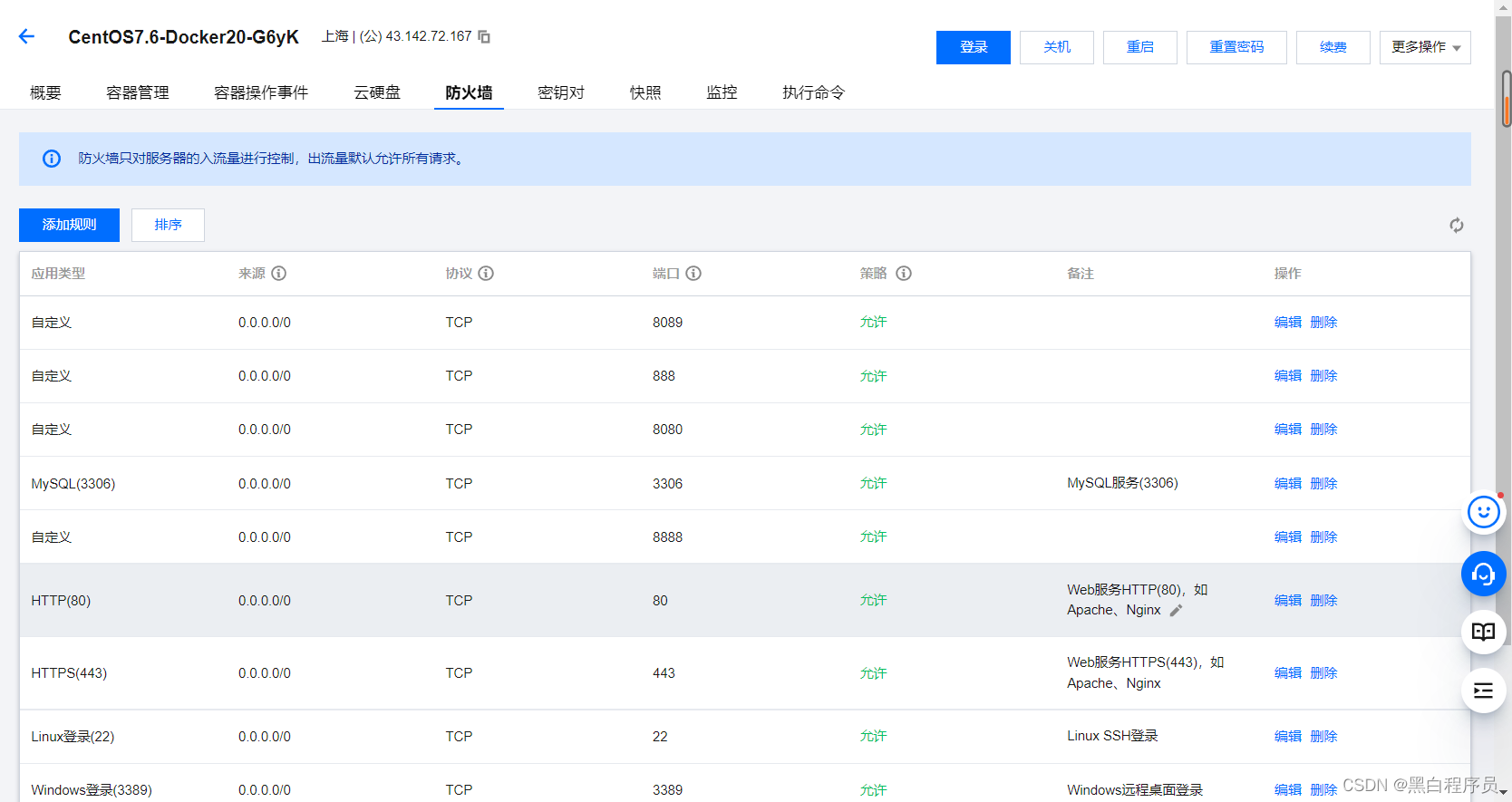Viewport: 1512px width, 802px height.
Task: Click the Windows登录(3389) application type cell
Action: pos(92,790)
